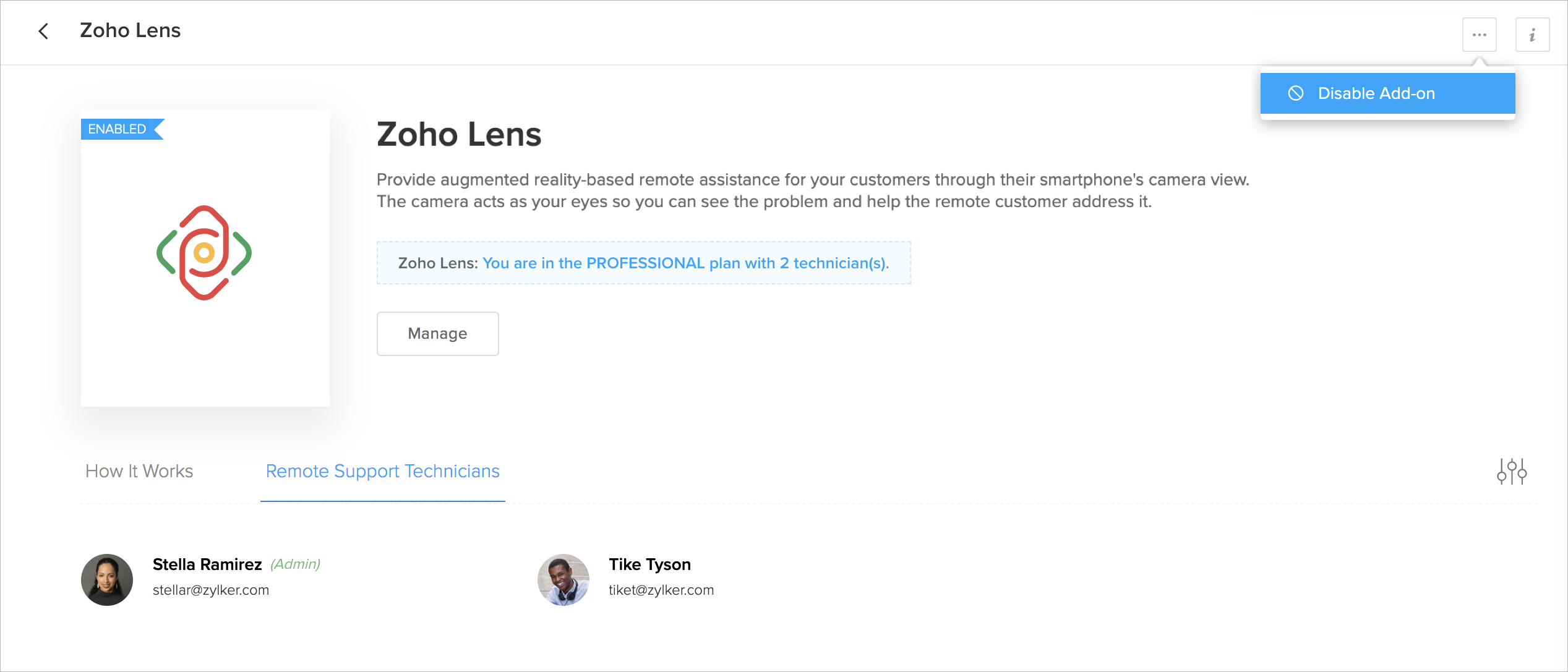Screen dimensions: 1568x672
Task: Select the Remote Support Technicians tab
Action: point(382,472)
